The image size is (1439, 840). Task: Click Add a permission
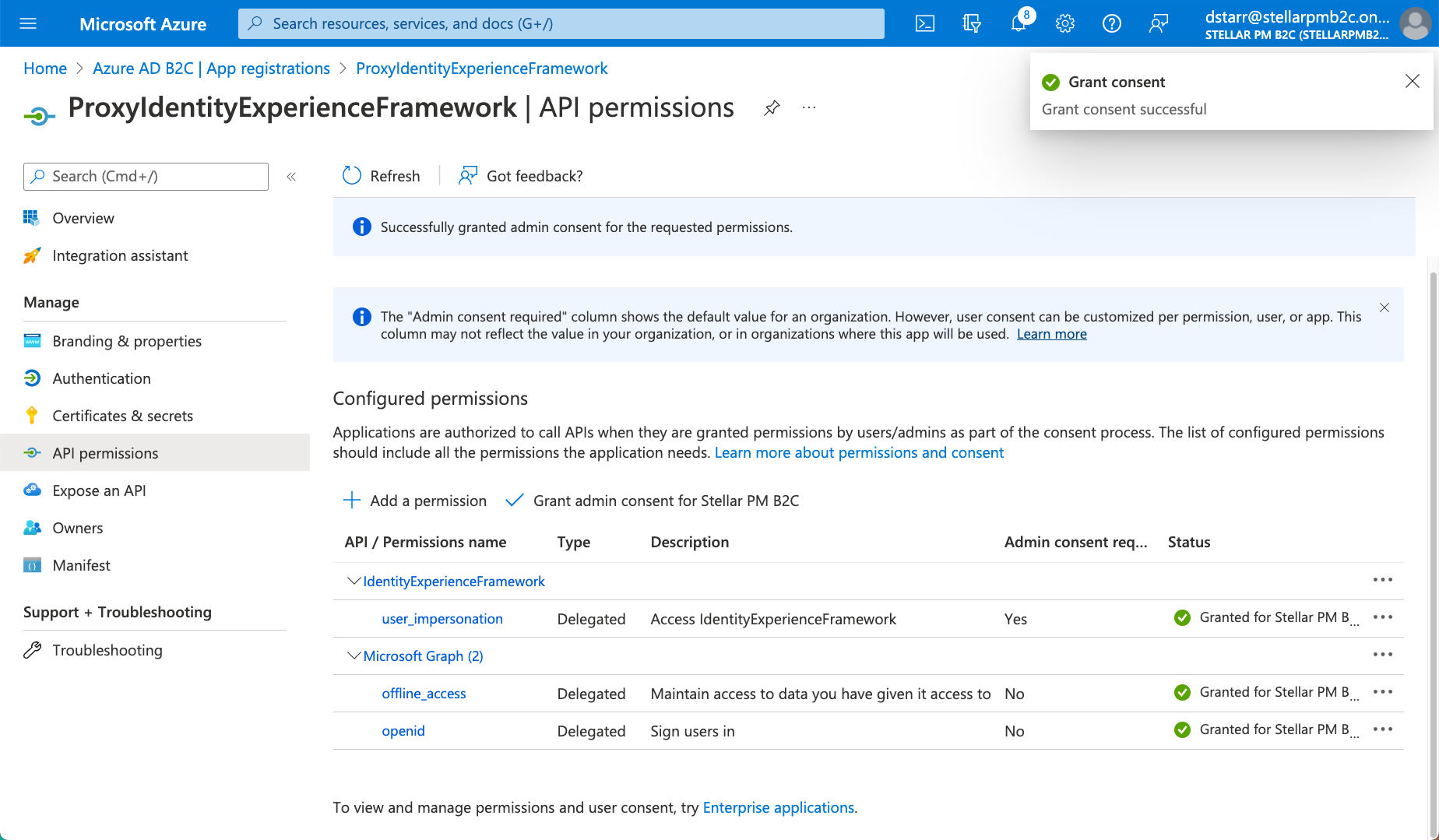[x=415, y=501]
